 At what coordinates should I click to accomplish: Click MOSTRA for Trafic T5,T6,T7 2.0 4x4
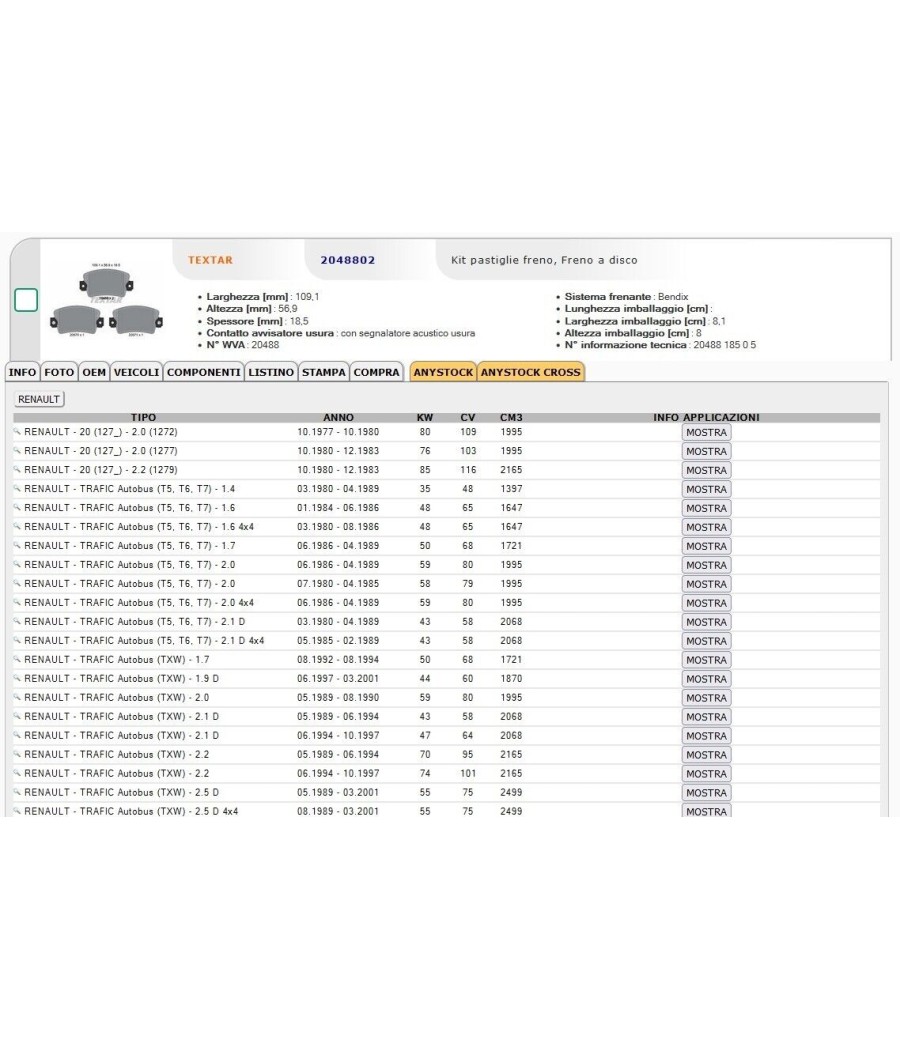tap(706, 603)
